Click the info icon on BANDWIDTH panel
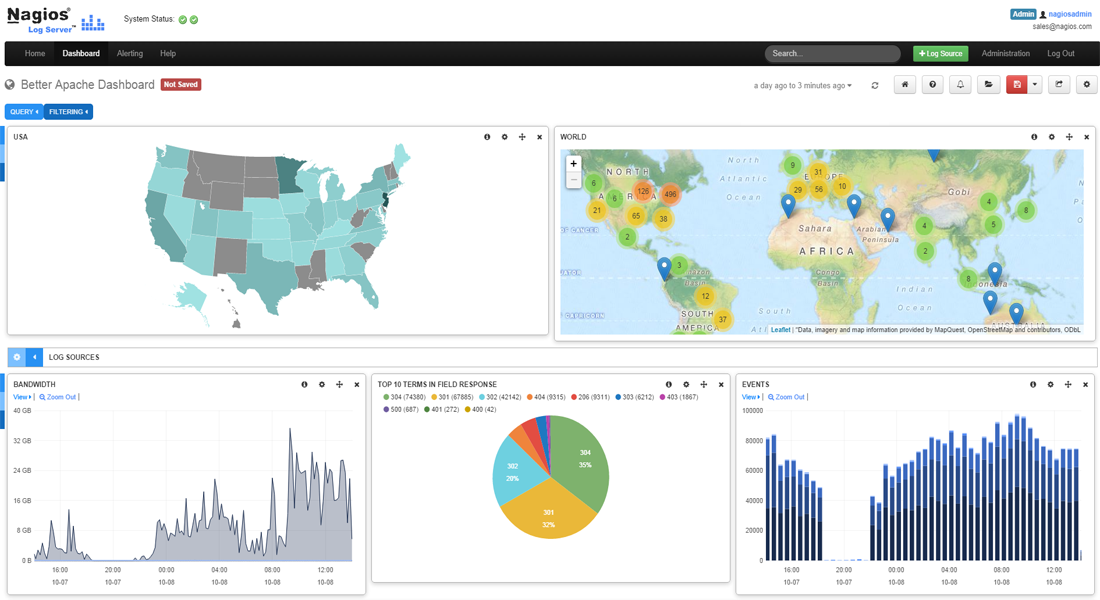 click(305, 383)
